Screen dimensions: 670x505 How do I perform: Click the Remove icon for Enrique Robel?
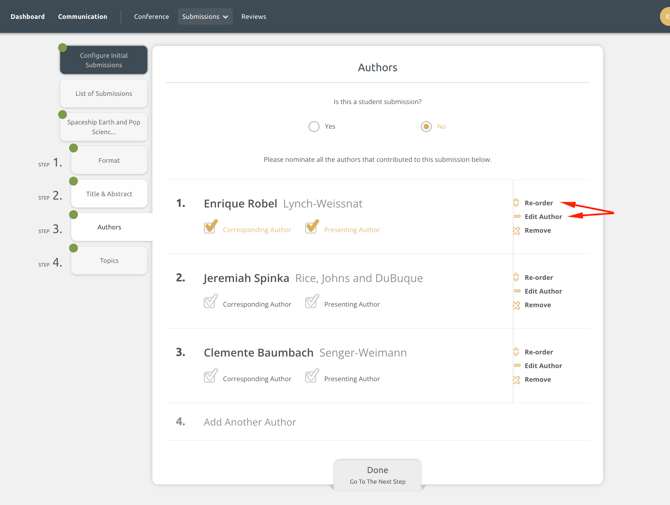click(x=517, y=231)
